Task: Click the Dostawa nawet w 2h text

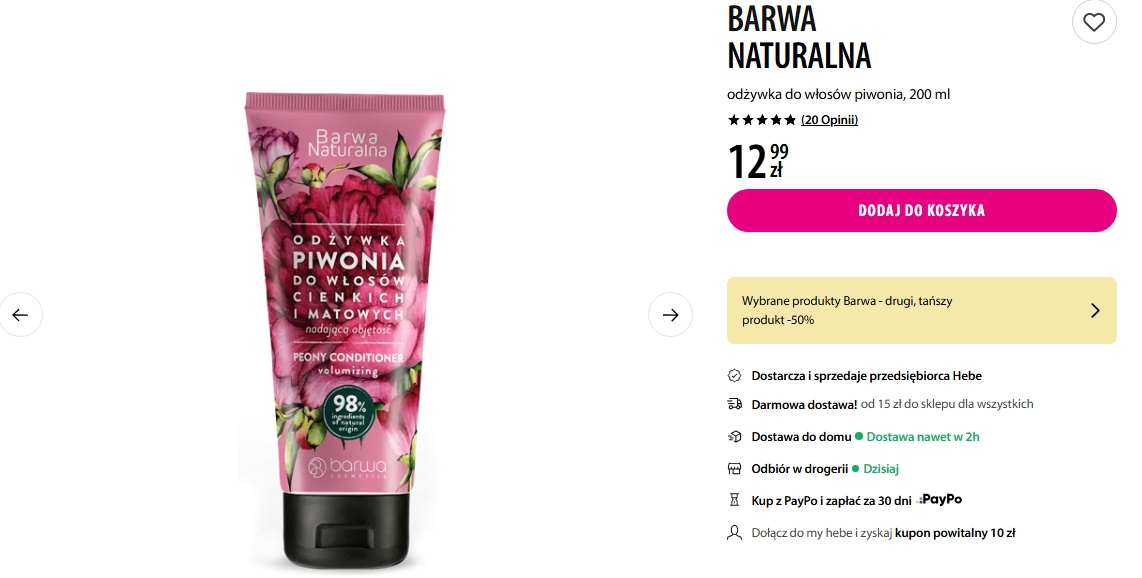Action: click(923, 437)
